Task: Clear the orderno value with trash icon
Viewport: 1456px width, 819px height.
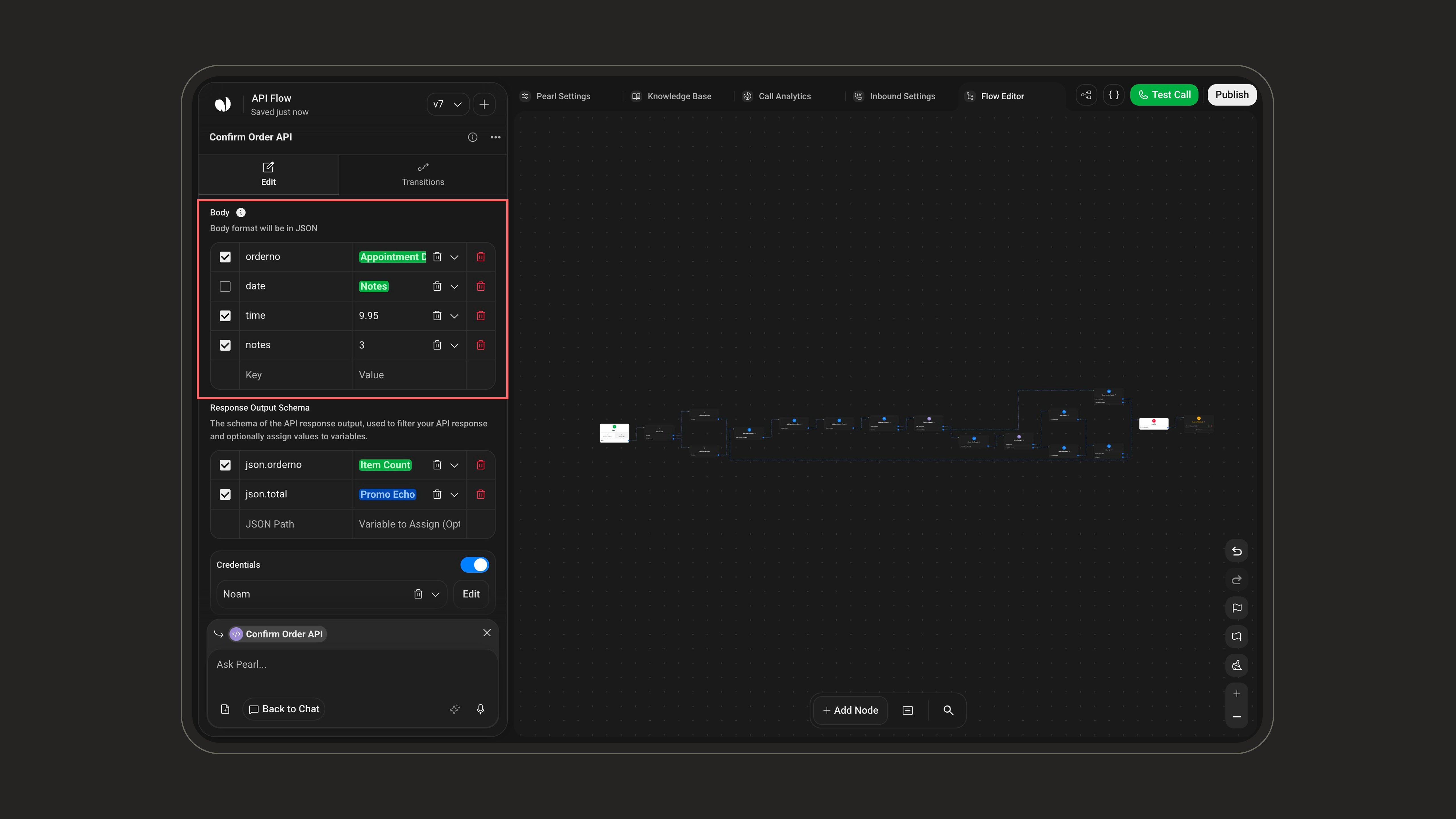Action: (437, 257)
